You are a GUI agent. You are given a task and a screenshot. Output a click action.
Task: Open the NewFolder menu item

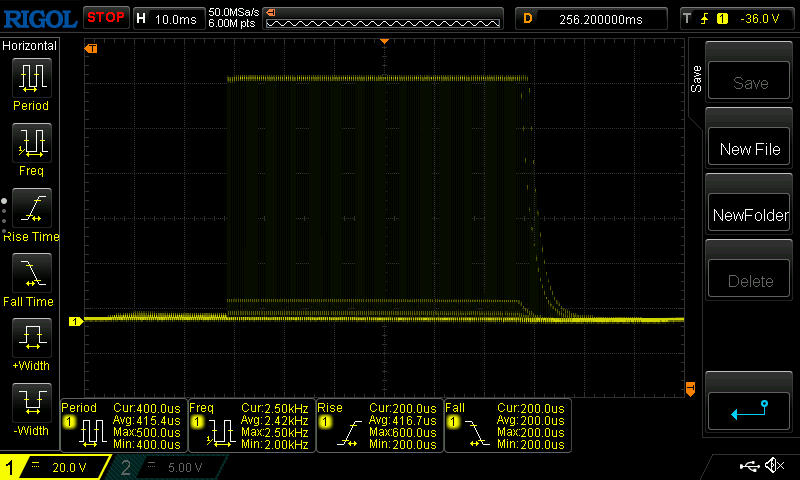pos(750,215)
